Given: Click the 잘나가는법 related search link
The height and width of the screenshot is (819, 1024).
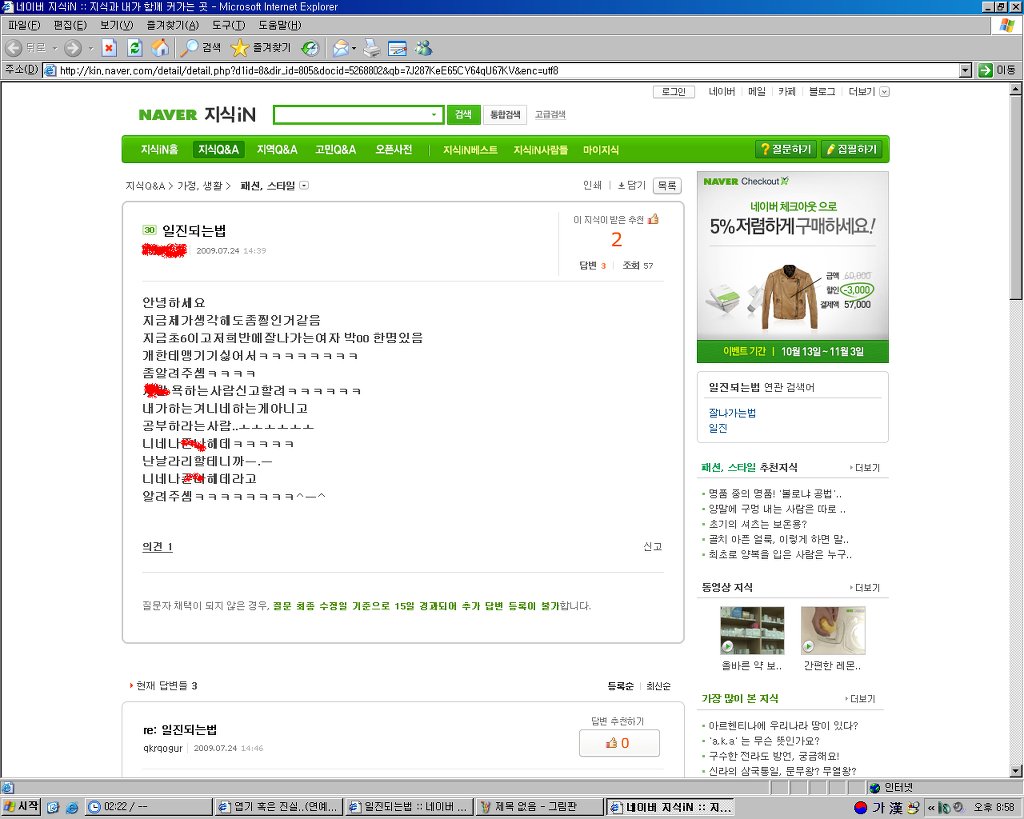Looking at the screenshot, I should click(x=732, y=413).
